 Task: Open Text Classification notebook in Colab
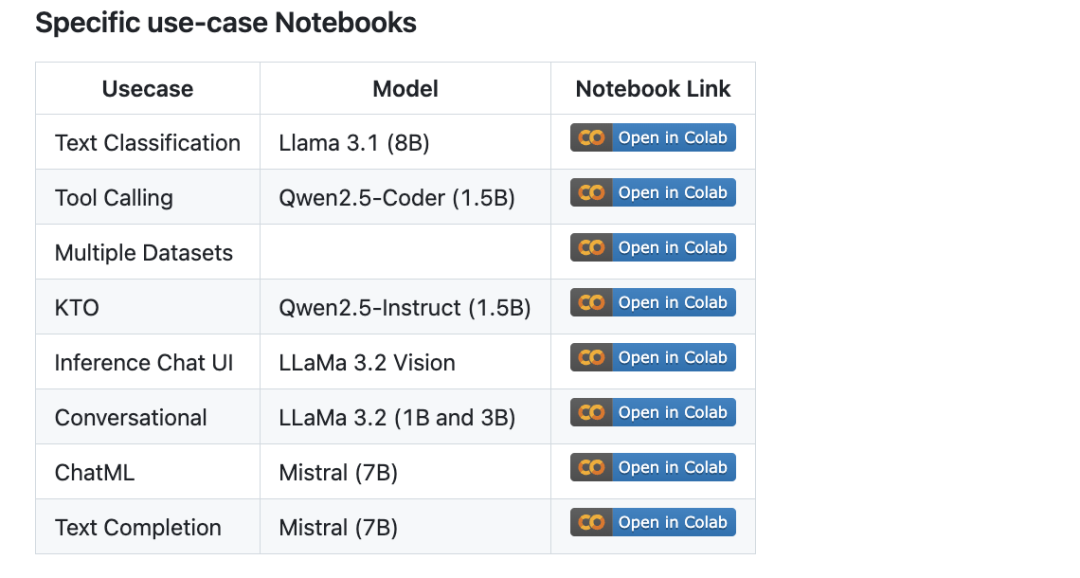point(653,138)
